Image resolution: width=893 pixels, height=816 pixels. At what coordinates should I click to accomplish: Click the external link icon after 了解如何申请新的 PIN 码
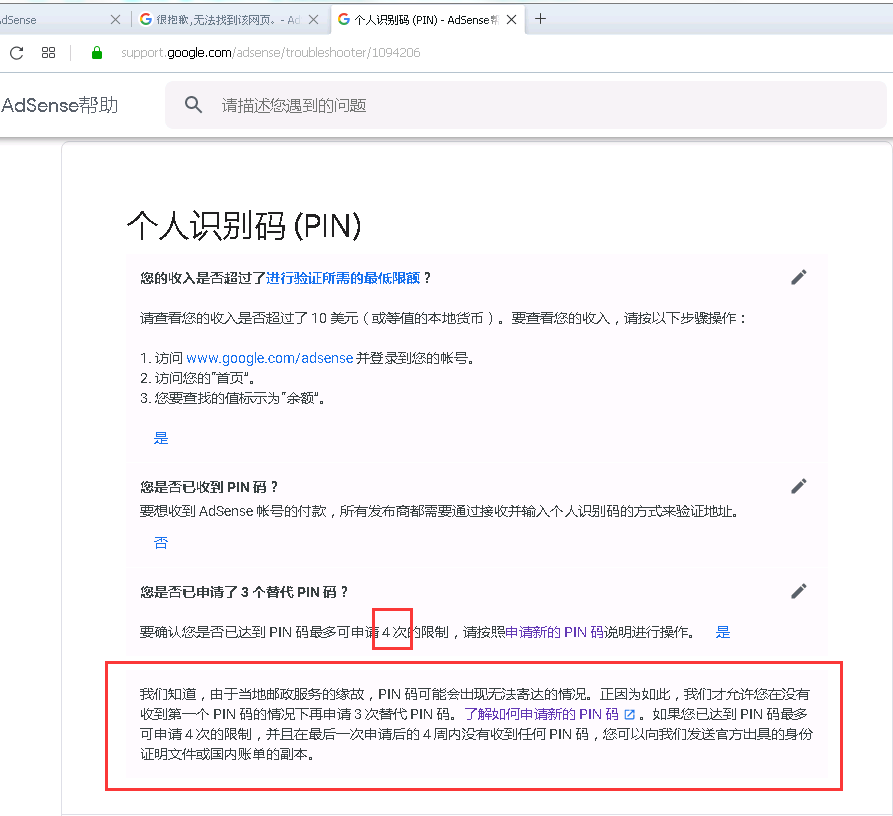pos(629,715)
